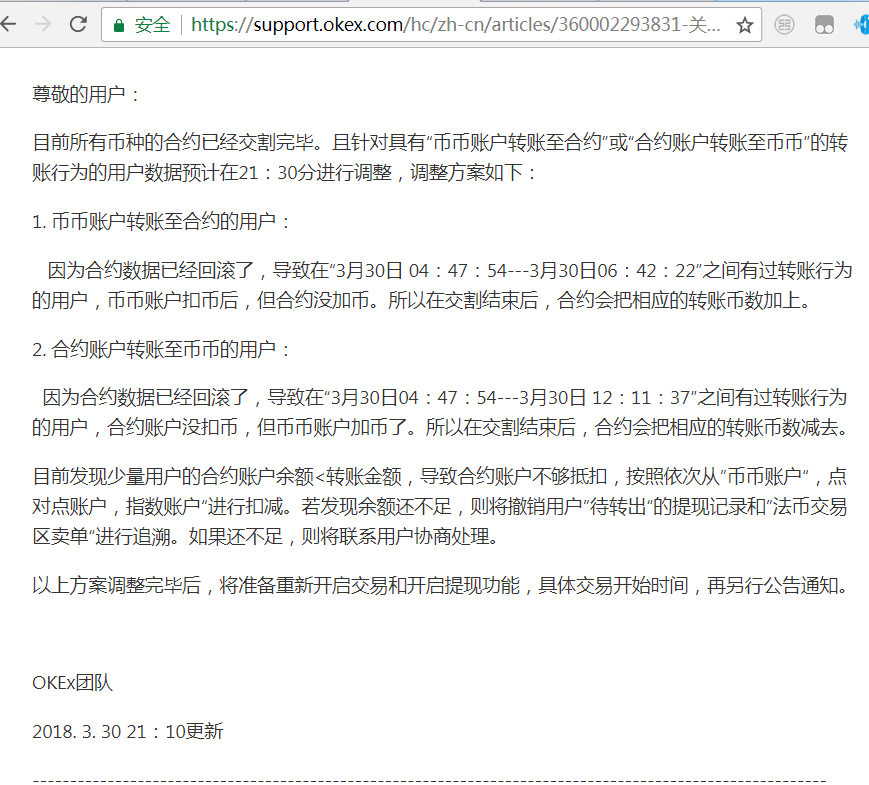The height and width of the screenshot is (785, 869).
Task: Go back to the previous page
Action: pos(9,25)
